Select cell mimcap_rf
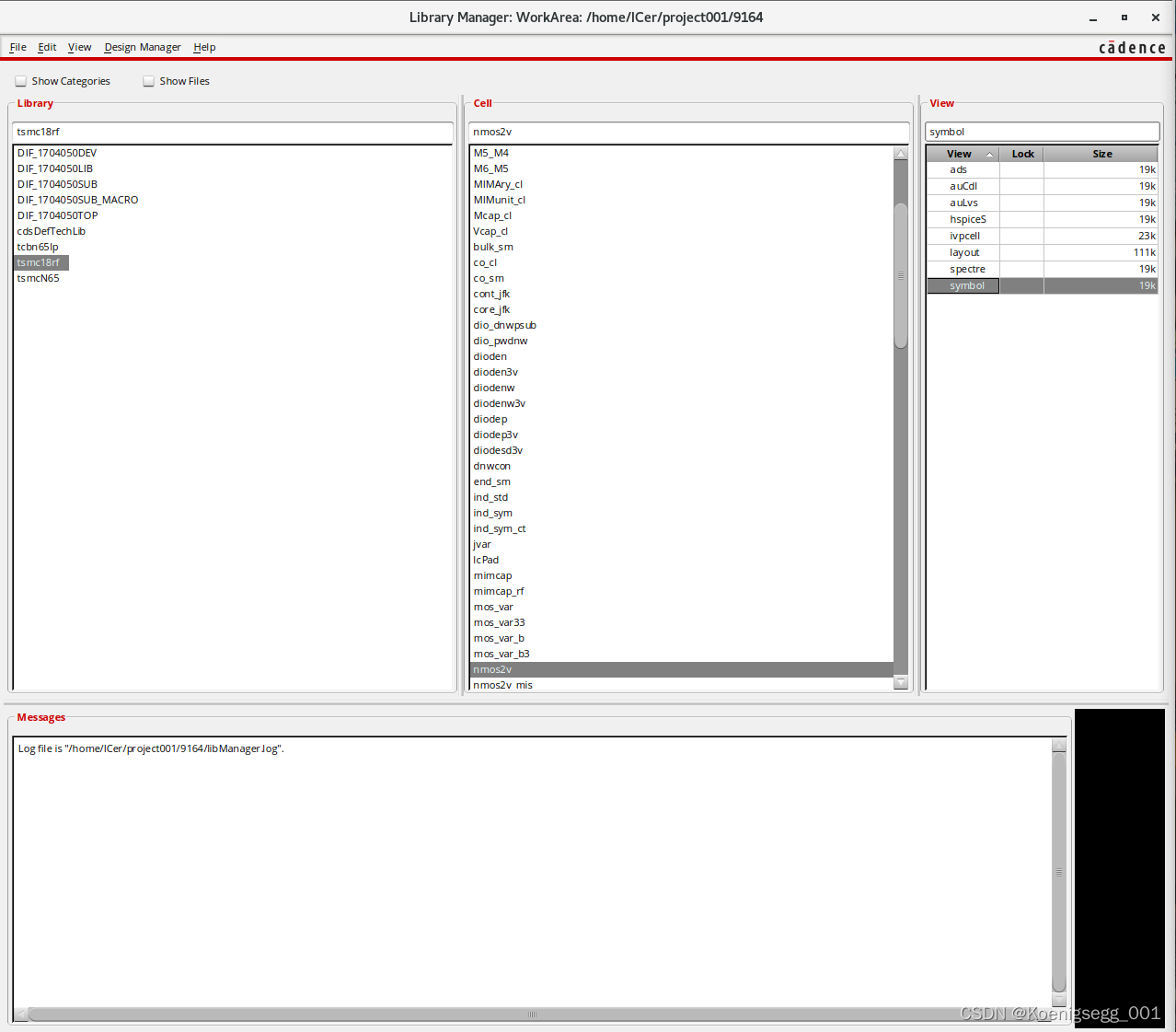The image size is (1176, 1032). click(499, 591)
